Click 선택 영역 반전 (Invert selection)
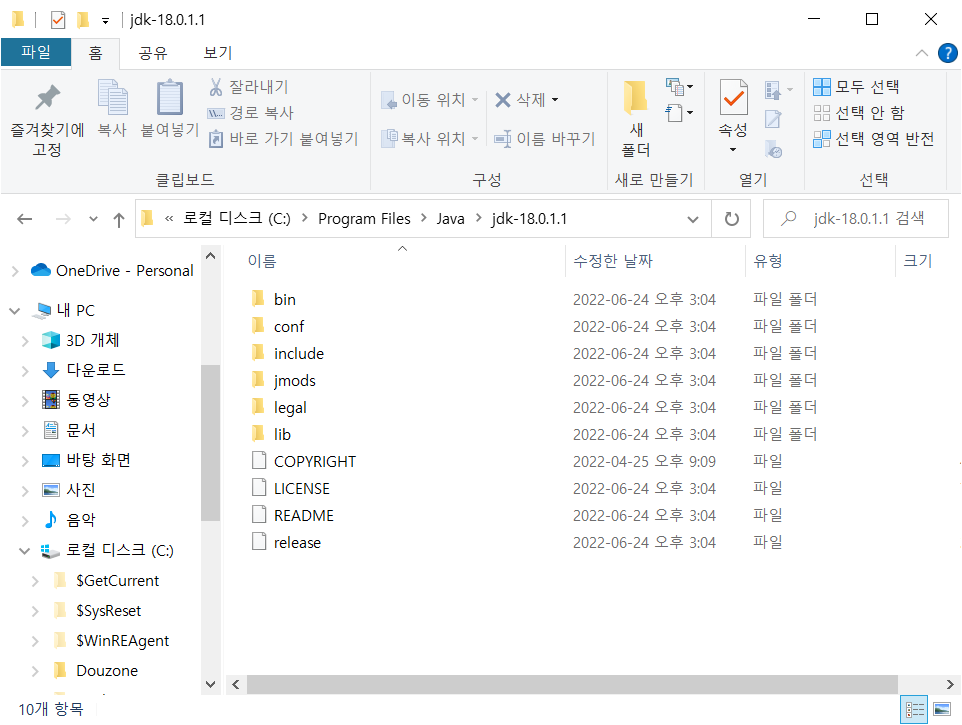 tap(874, 139)
